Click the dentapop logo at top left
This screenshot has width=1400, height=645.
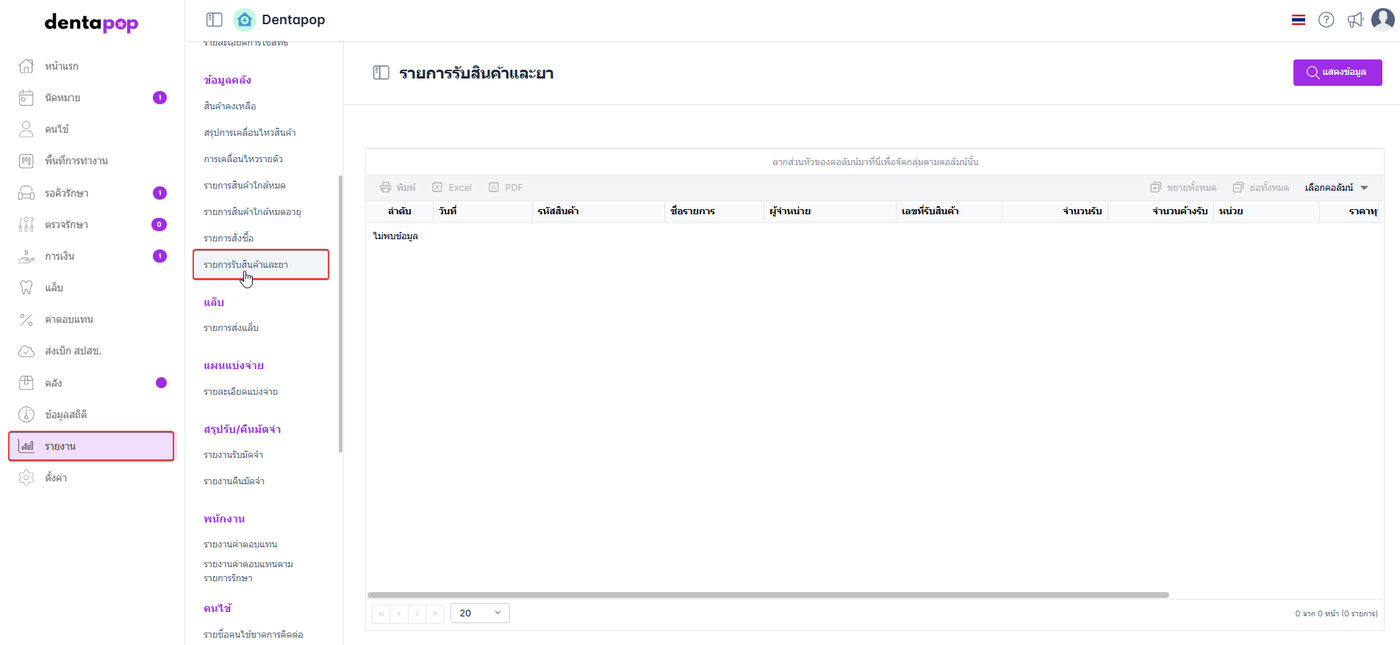(x=92, y=22)
